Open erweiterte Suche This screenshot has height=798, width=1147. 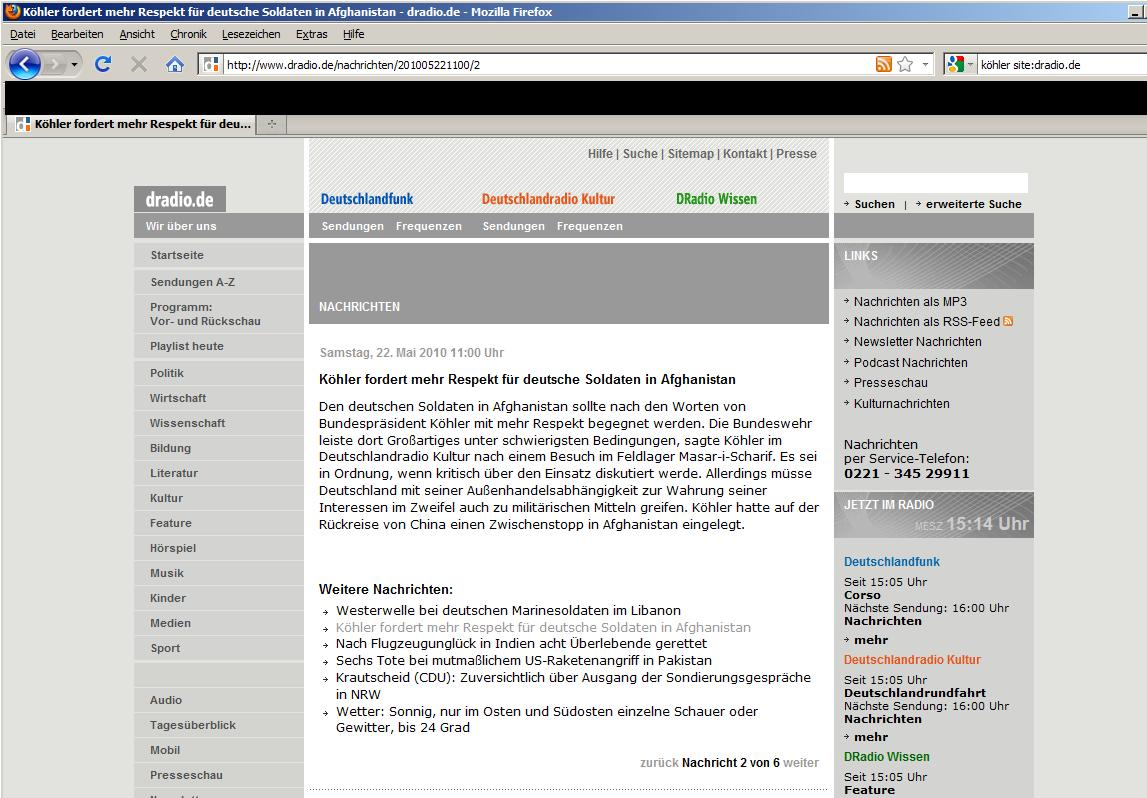pos(974,204)
